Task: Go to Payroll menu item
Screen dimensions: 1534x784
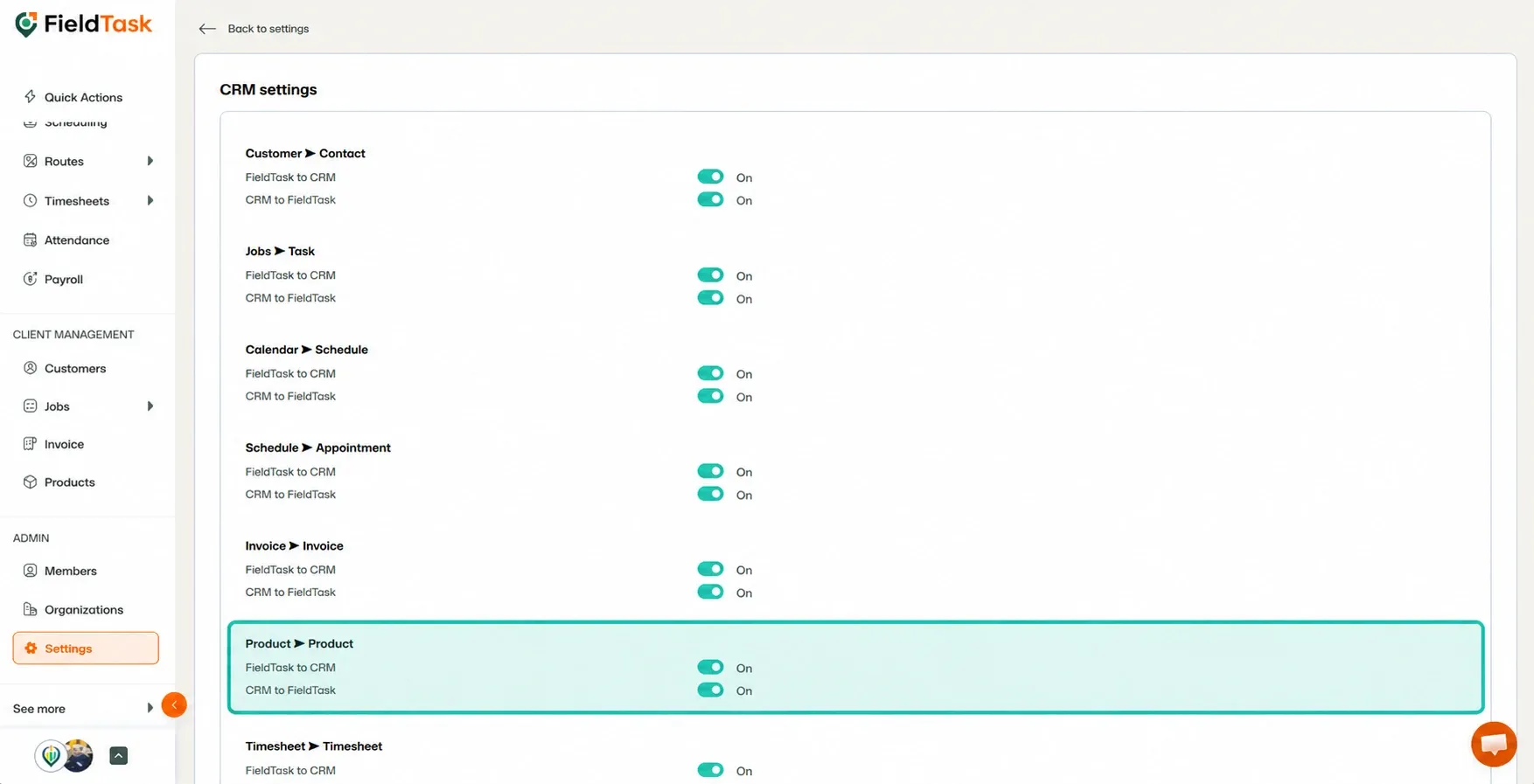Action: (64, 279)
